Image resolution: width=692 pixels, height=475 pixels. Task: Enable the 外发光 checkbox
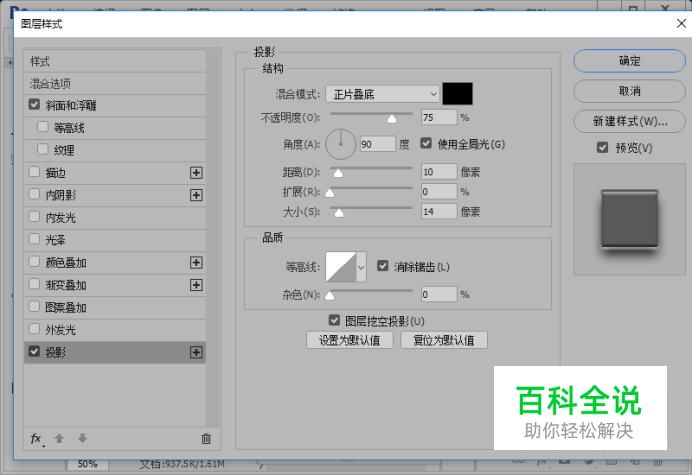pyautogui.click(x=34, y=329)
